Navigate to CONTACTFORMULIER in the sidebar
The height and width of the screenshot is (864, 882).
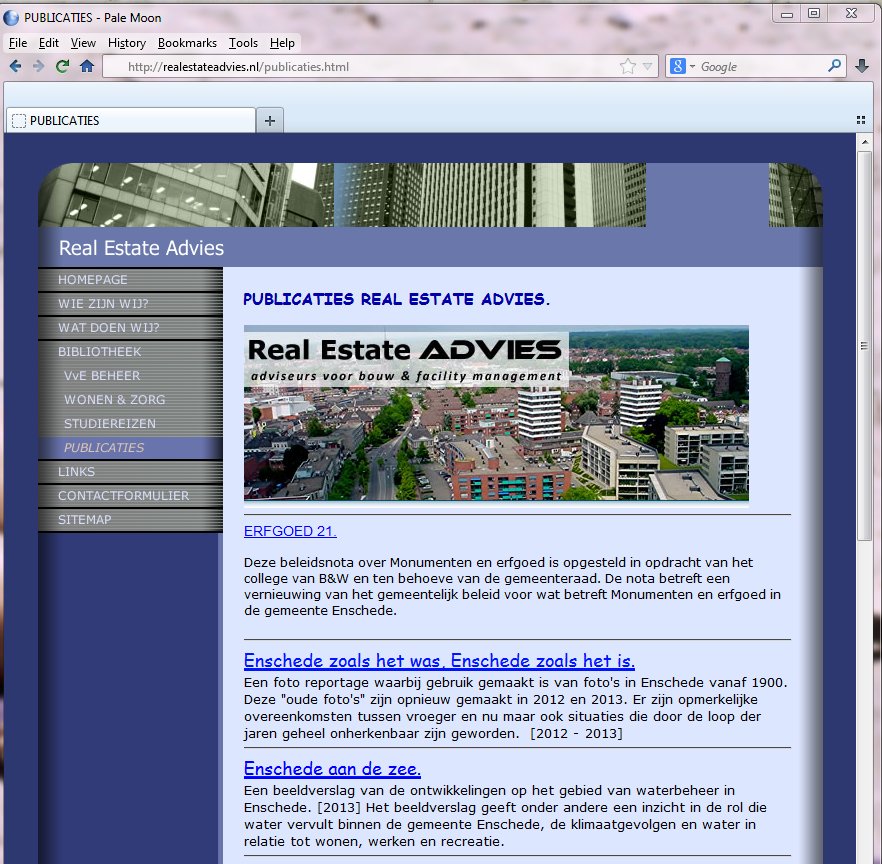click(x=123, y=496)
